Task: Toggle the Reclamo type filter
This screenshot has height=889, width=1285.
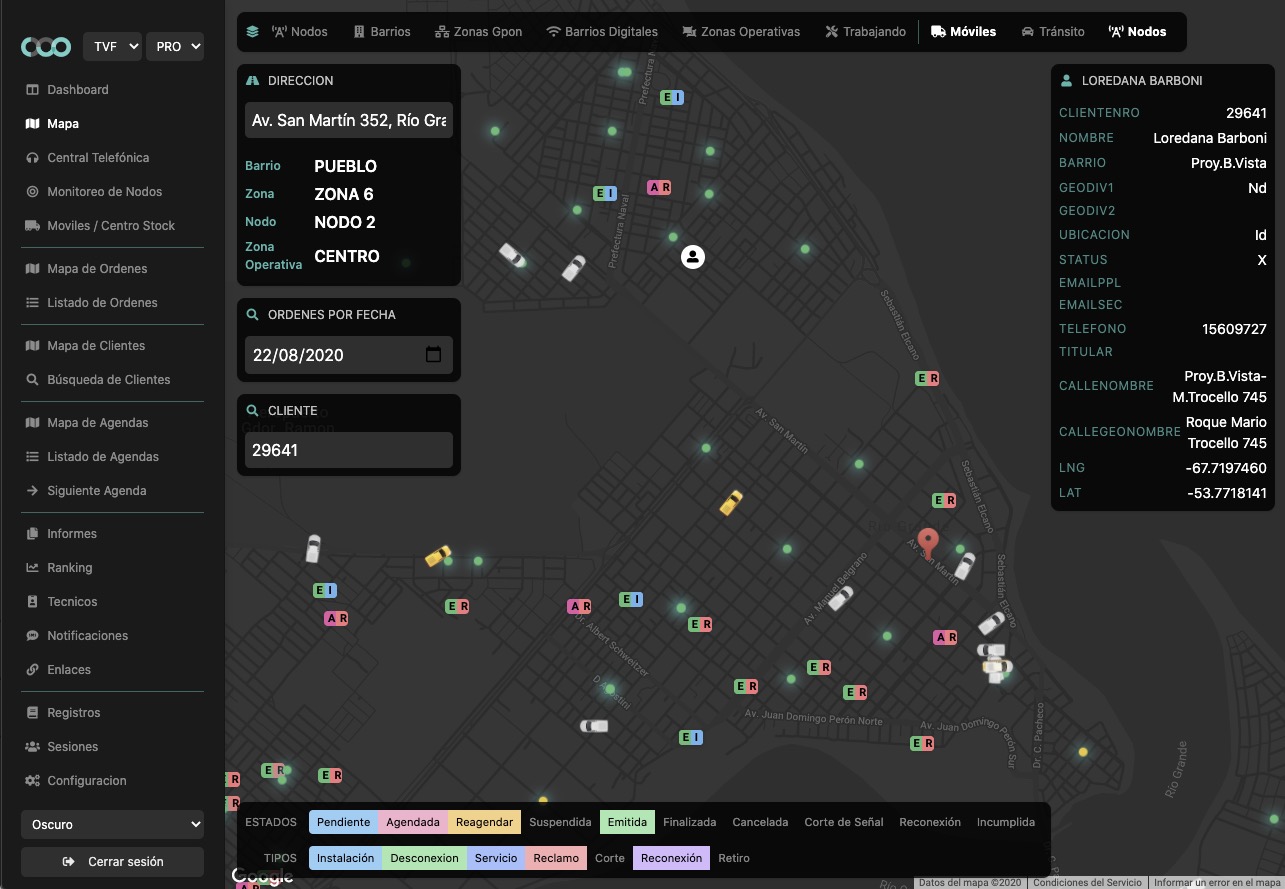Action: pos(556,858)
